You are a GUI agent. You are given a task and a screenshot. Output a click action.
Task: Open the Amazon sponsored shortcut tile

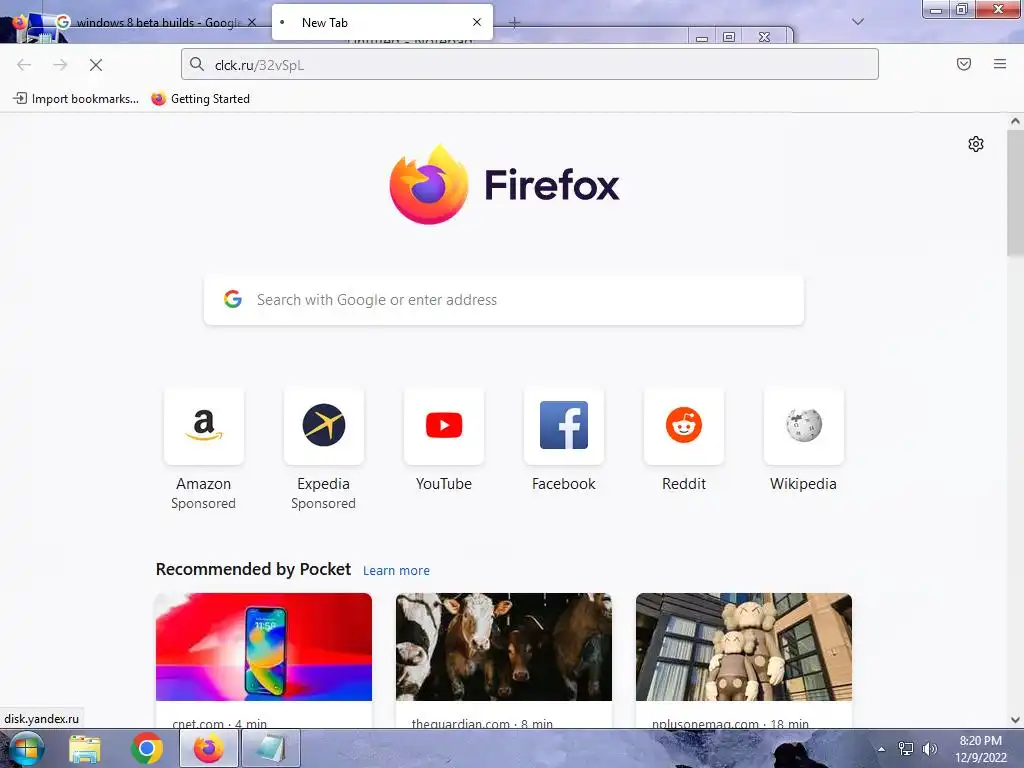click(x=204, y=426)
